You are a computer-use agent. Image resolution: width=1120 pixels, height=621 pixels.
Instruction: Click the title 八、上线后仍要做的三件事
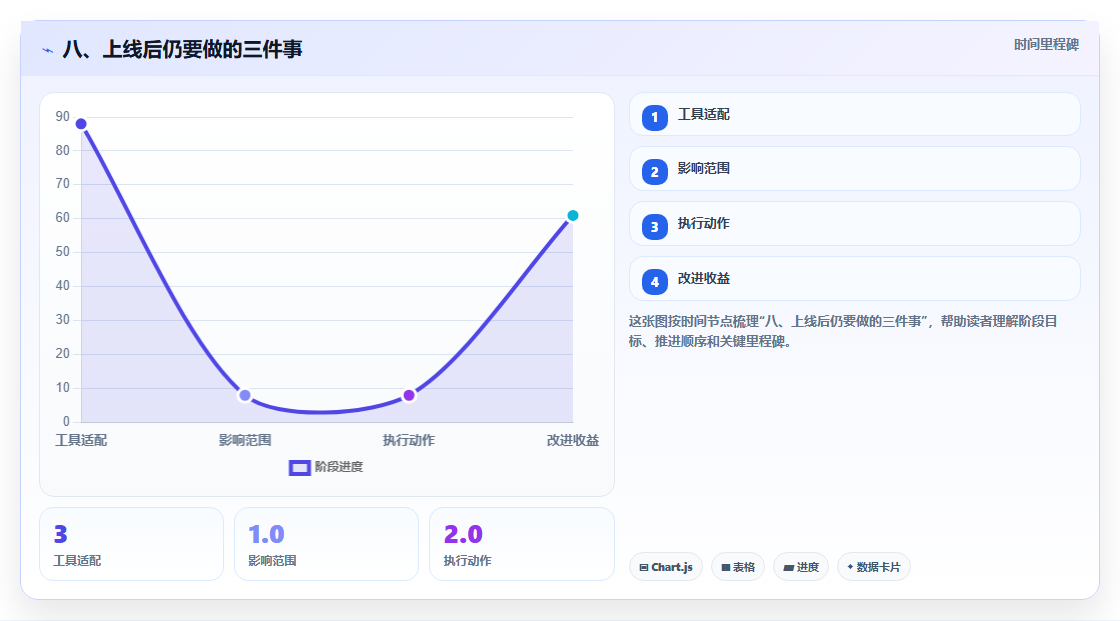tap(182, 49)
